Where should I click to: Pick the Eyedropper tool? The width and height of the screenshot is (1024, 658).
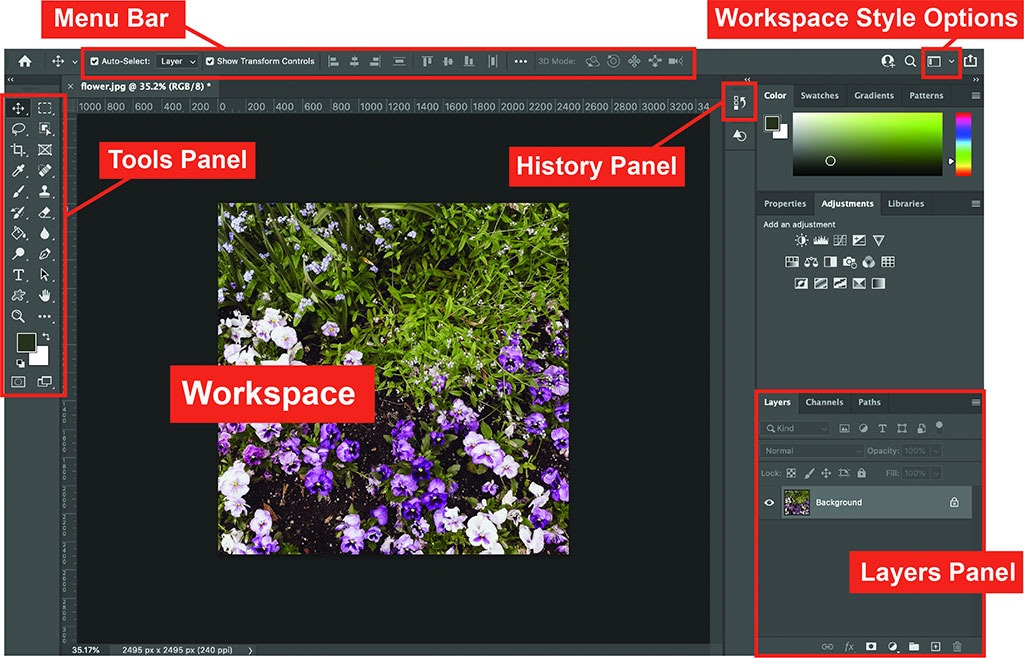click(18, 171)
